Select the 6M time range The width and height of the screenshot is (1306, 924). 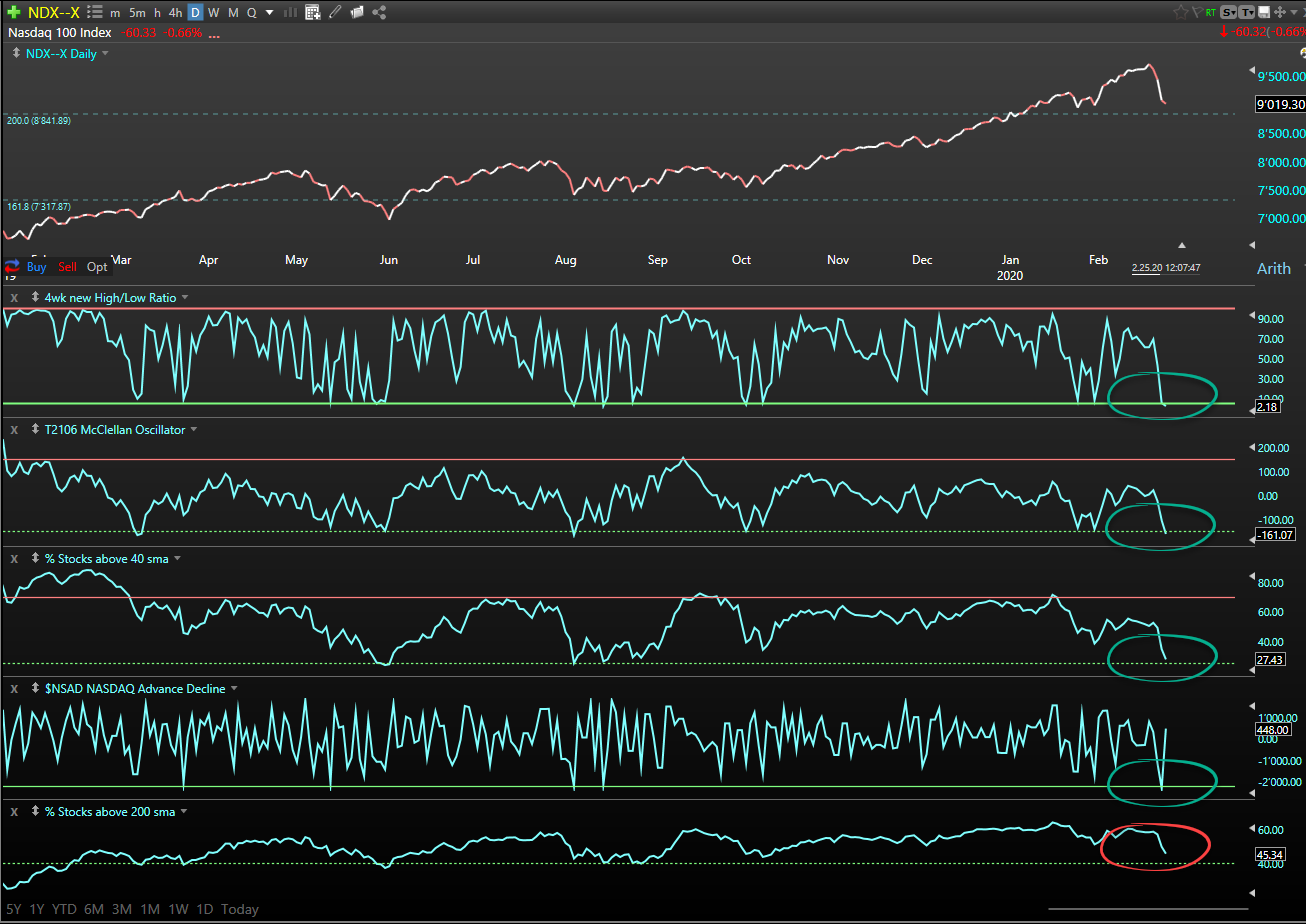pyautogui.click(x=95, y=909)
